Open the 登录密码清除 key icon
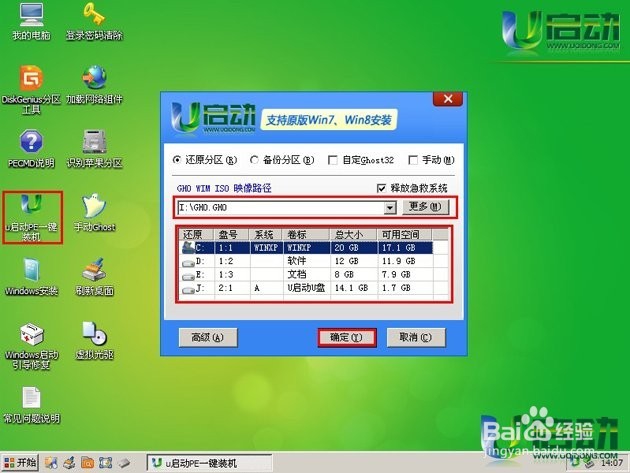This screenshot has width=630, height=473. (x=94, y=21)
